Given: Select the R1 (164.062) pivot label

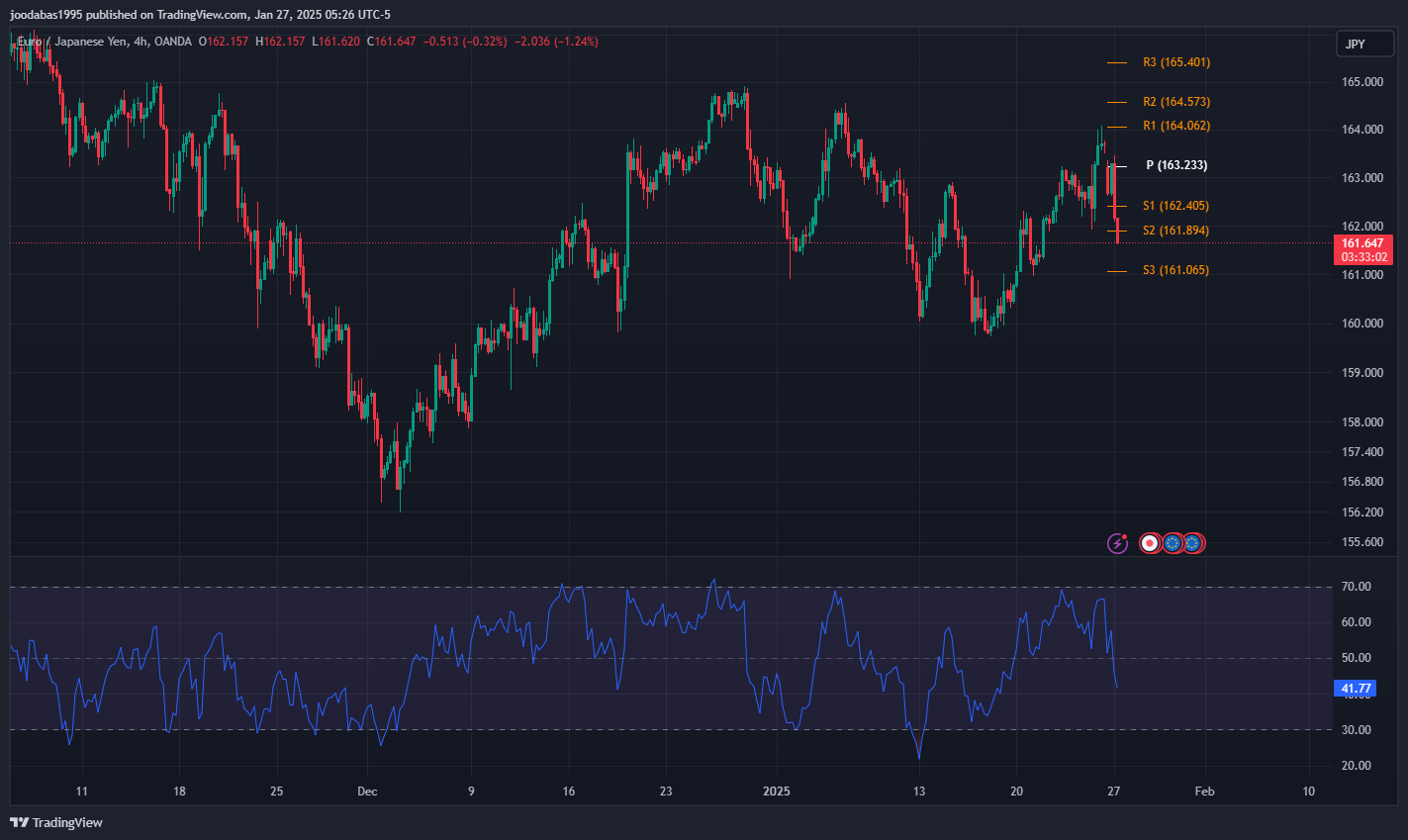Looking at the screenshot, I should click(x=1176, y=126).
